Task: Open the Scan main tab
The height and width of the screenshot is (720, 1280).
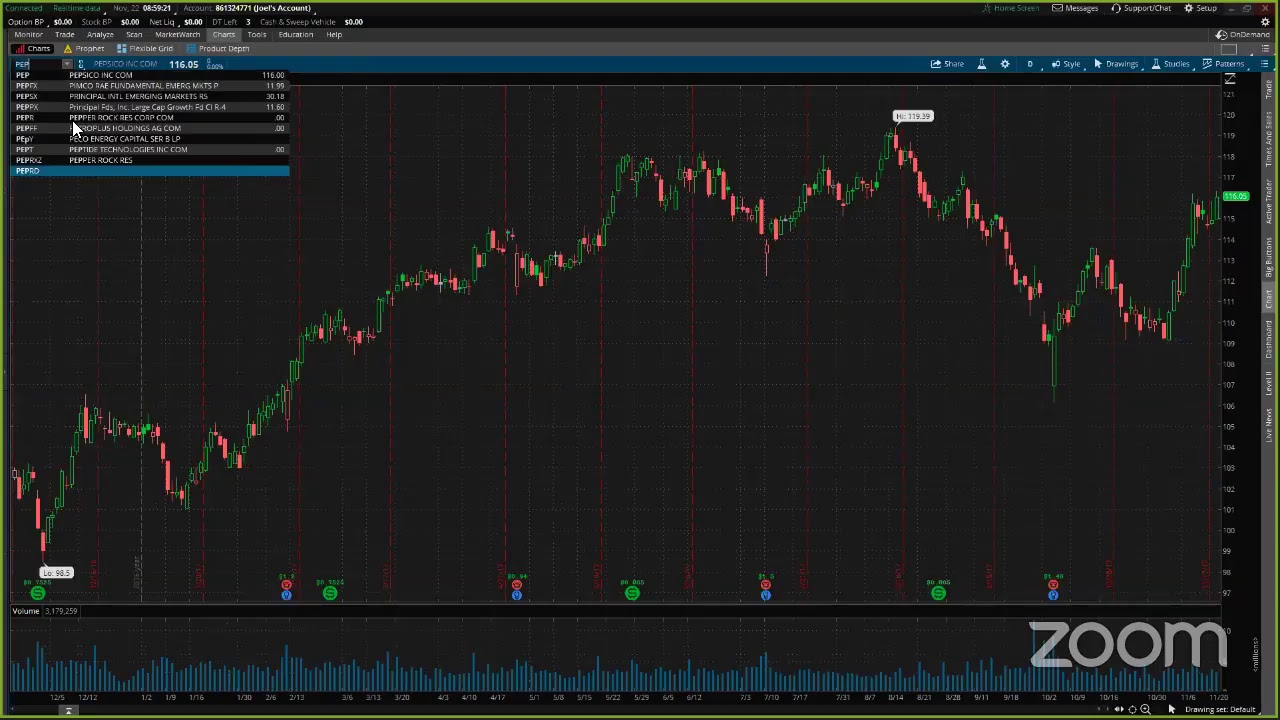Action: (x=134, y=34)
